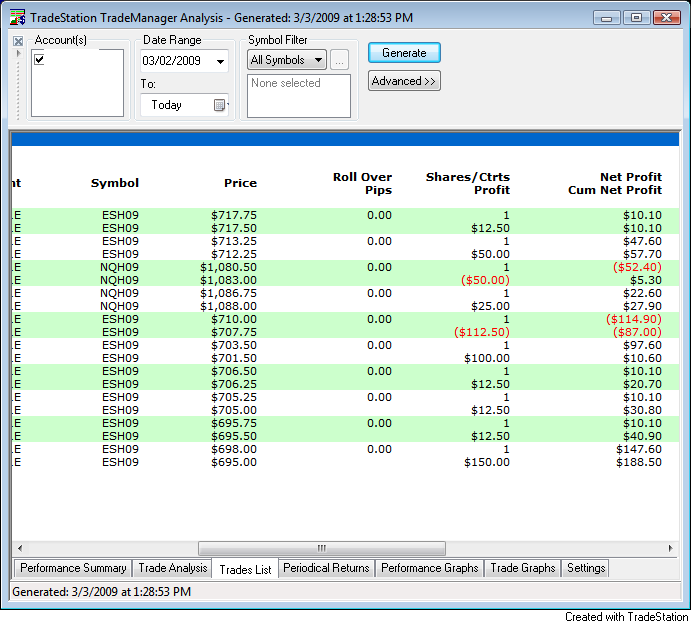The image size is (691, 623).
Task: Open the 03/02/2009 date dropdown
Action: [220, 61]
